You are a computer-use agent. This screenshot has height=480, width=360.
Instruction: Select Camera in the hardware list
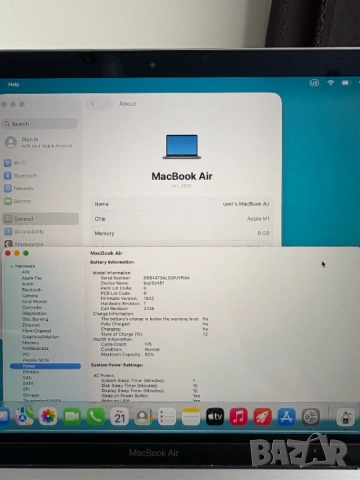tap(30, 295)
